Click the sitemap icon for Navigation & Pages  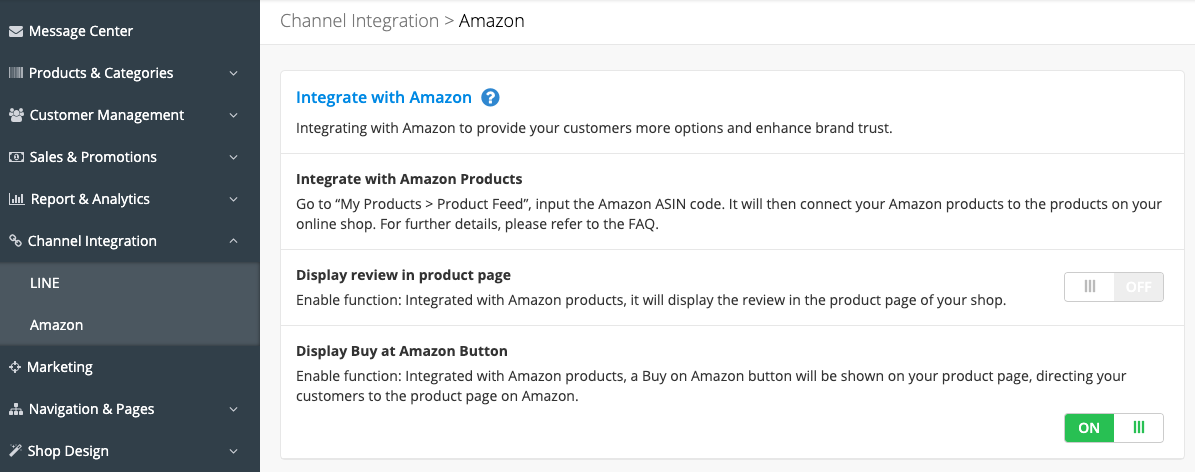point(15,409)
